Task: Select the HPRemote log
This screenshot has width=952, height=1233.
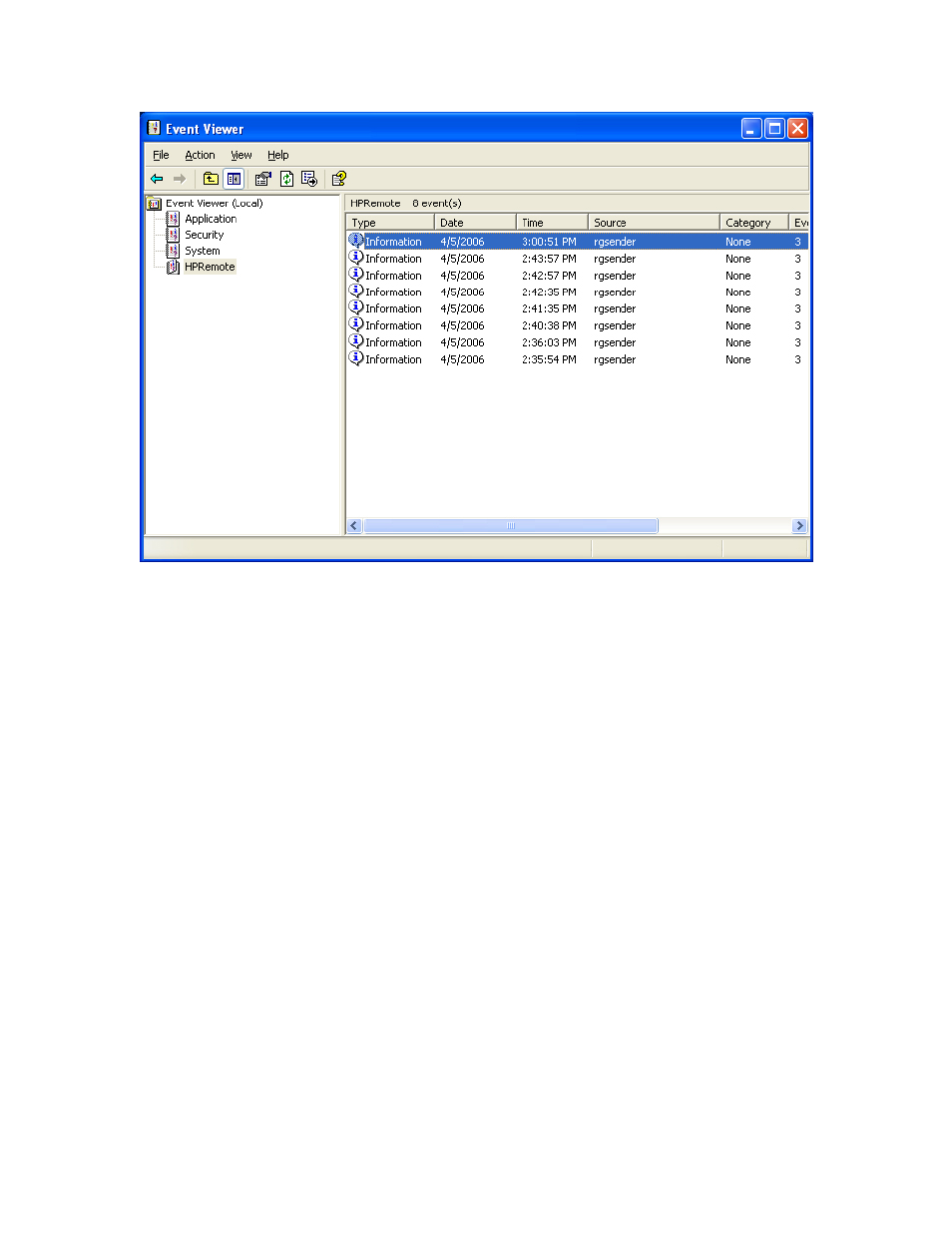Action: point(210,267)
